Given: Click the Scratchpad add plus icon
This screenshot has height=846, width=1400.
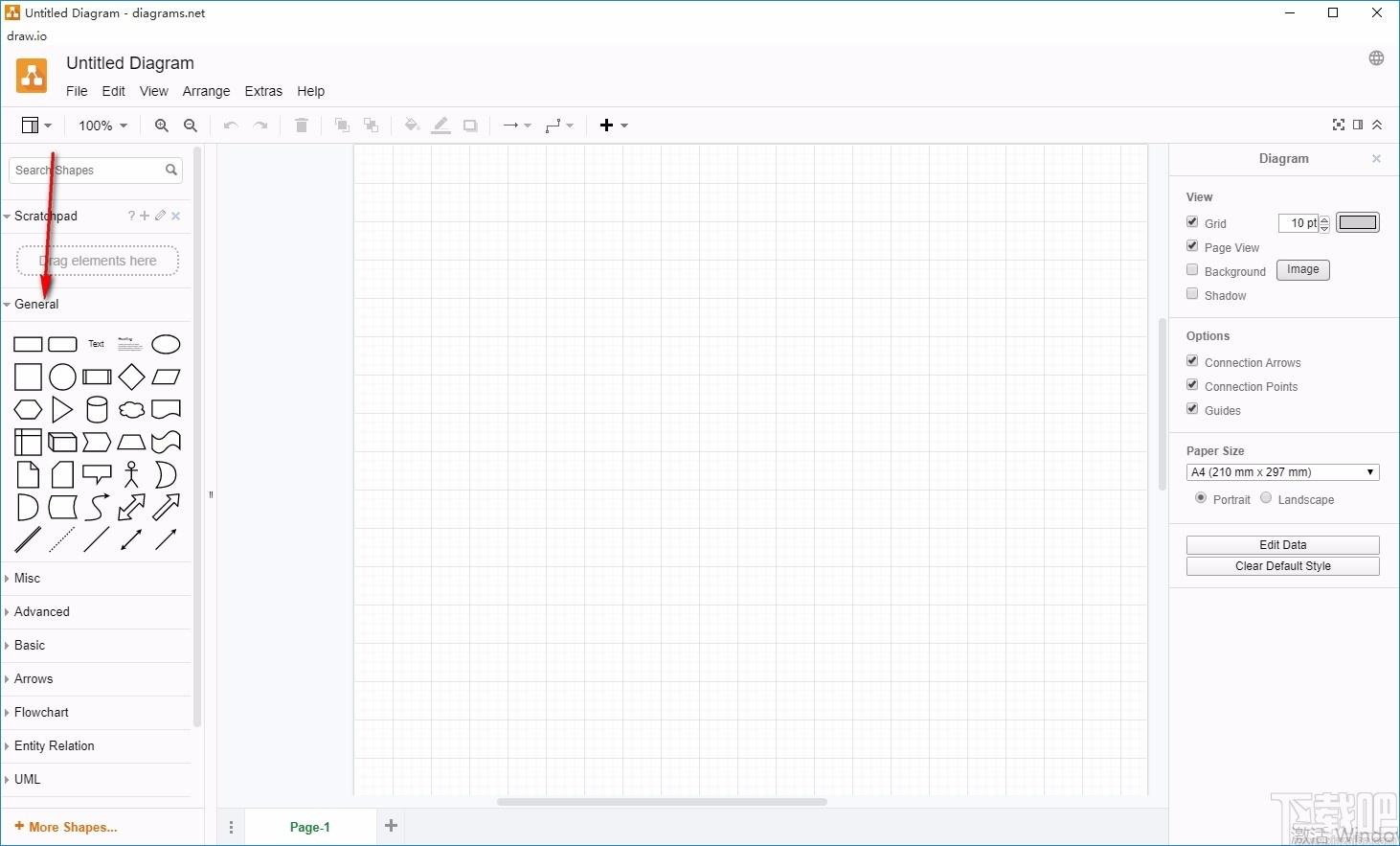Looking at the screenshot, I should click(145, 216).
